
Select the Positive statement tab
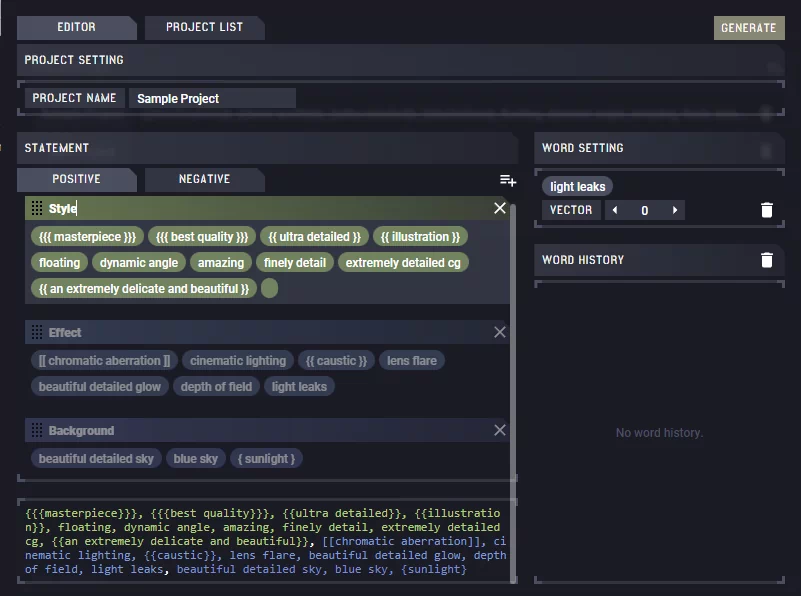pyautogui.click(x=76, y=179)
